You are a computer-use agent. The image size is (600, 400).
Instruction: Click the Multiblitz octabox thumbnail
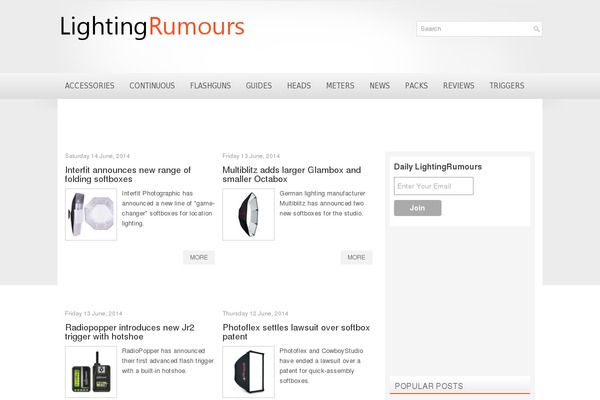[248, 214]
